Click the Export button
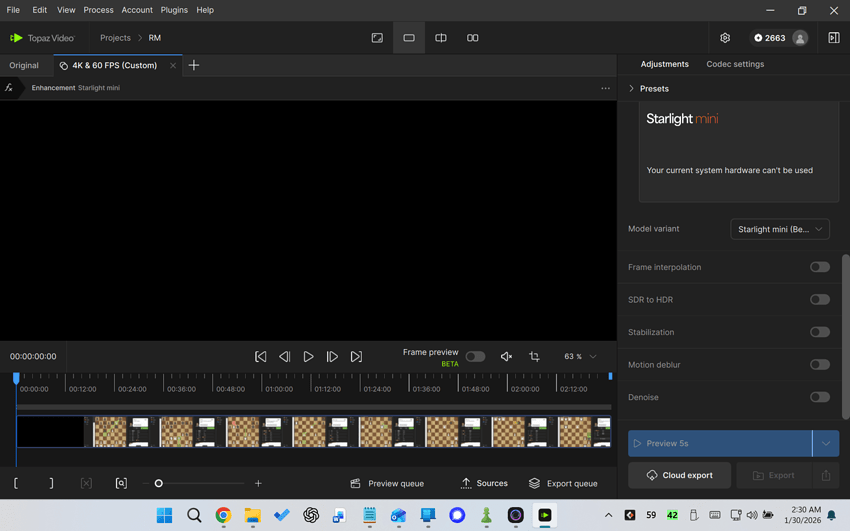 click(774, 475)
